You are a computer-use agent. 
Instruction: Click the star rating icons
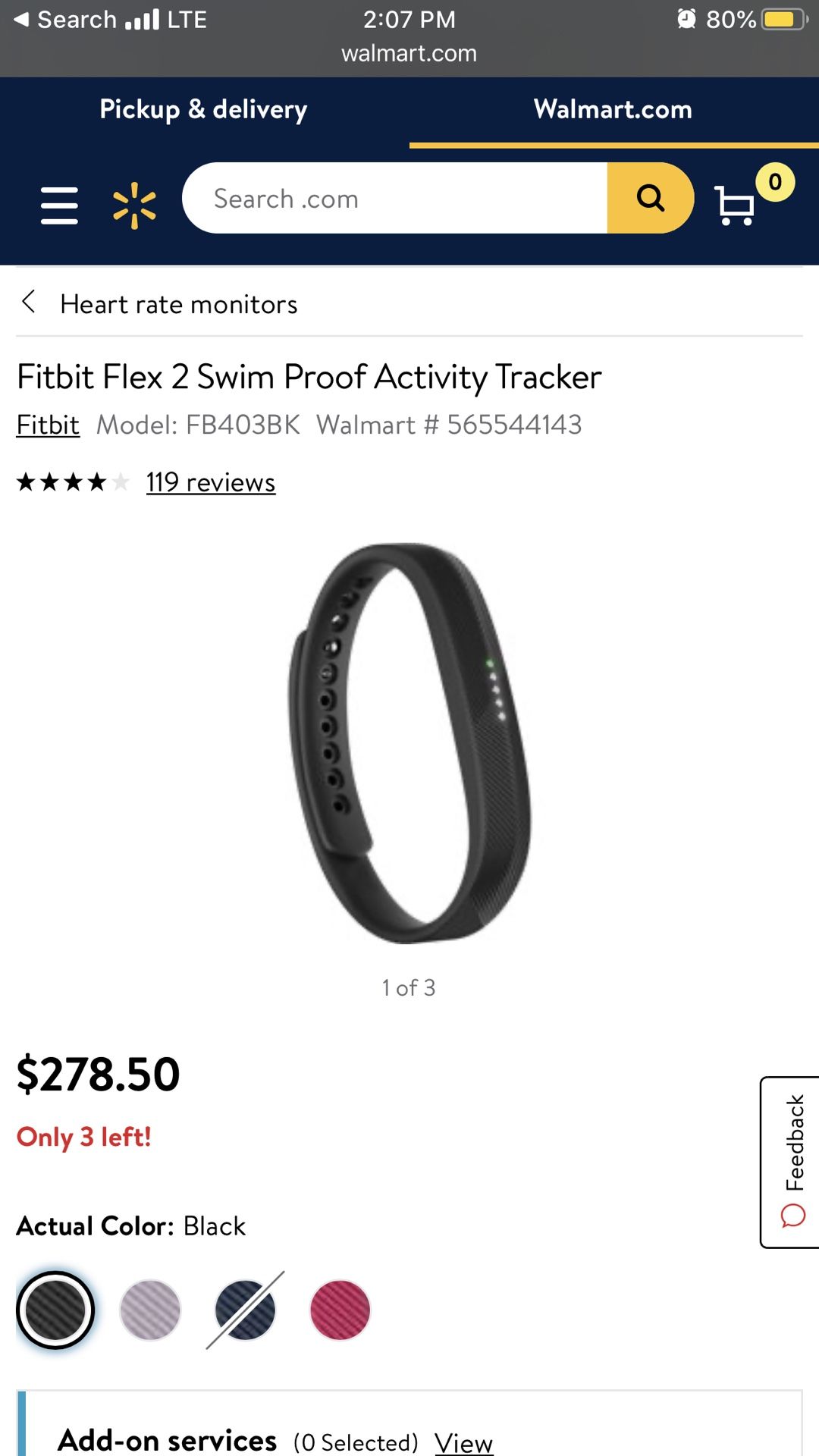point(73,482)
